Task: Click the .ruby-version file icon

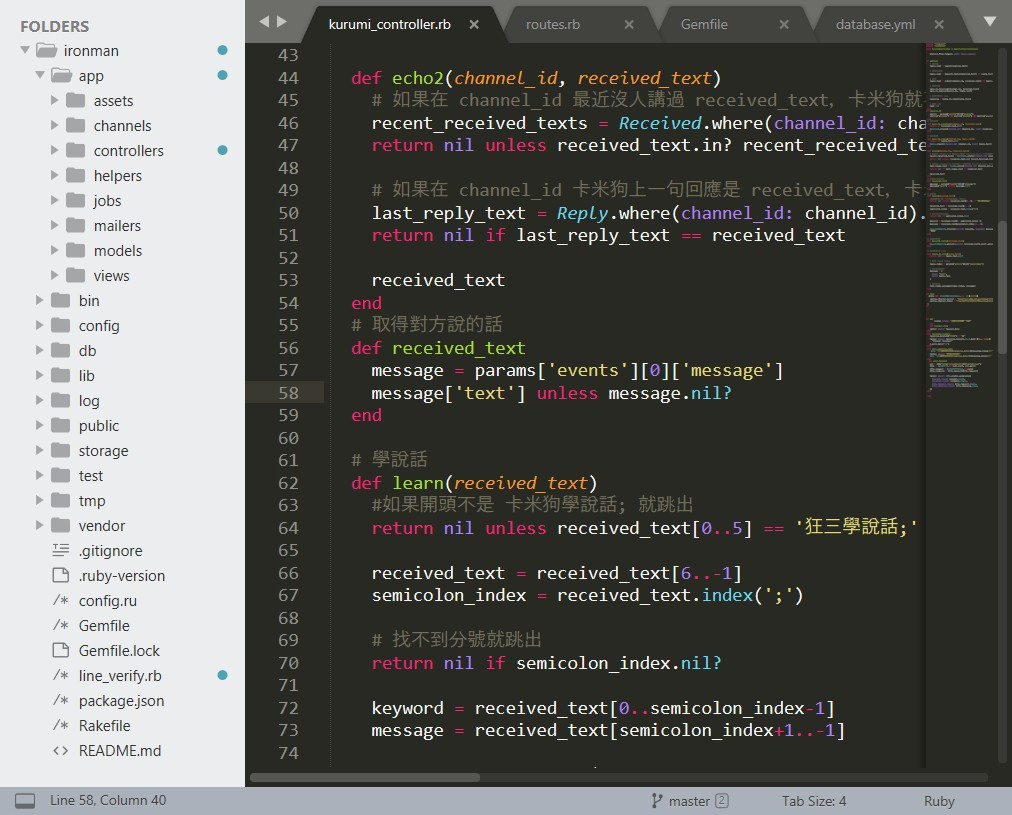Action: [x=61, y=575]
